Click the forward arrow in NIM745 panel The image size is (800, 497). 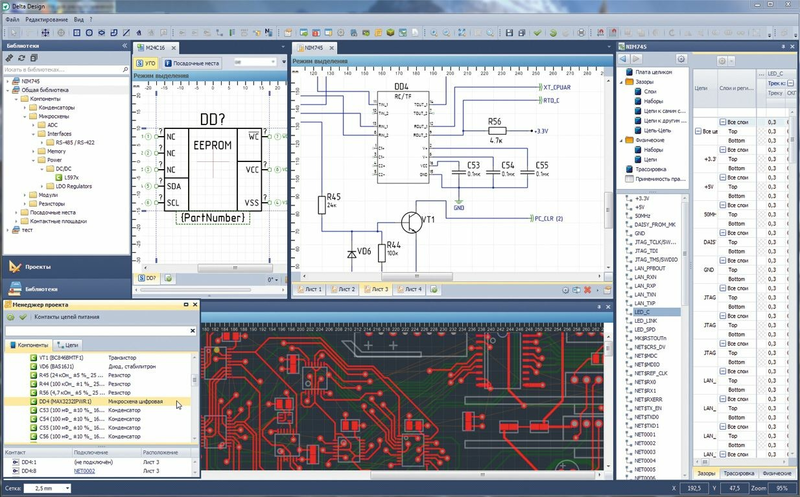click(636, 59)
